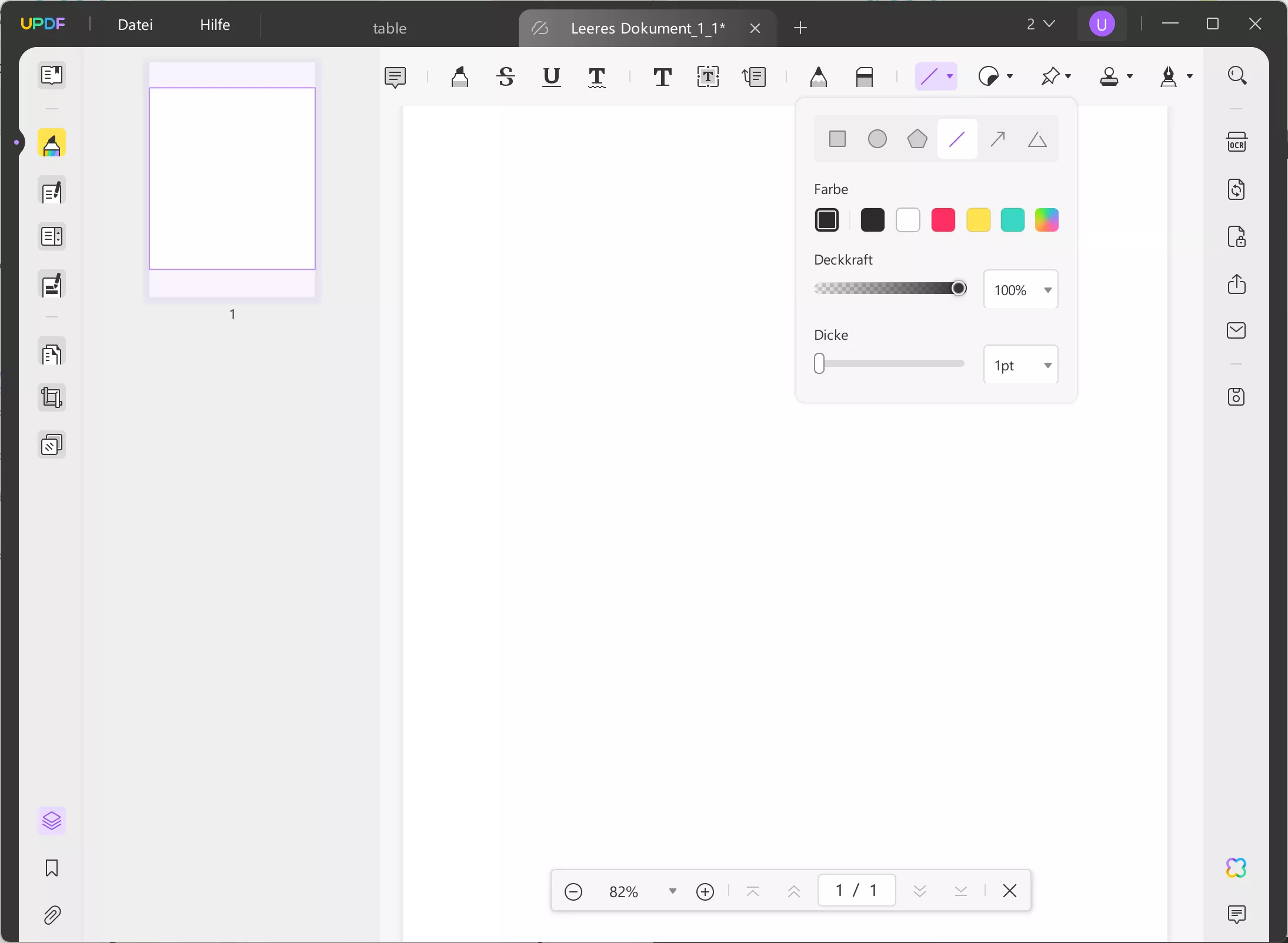
Task: Click the sticky note comment icon
Action: click(395, 76)
